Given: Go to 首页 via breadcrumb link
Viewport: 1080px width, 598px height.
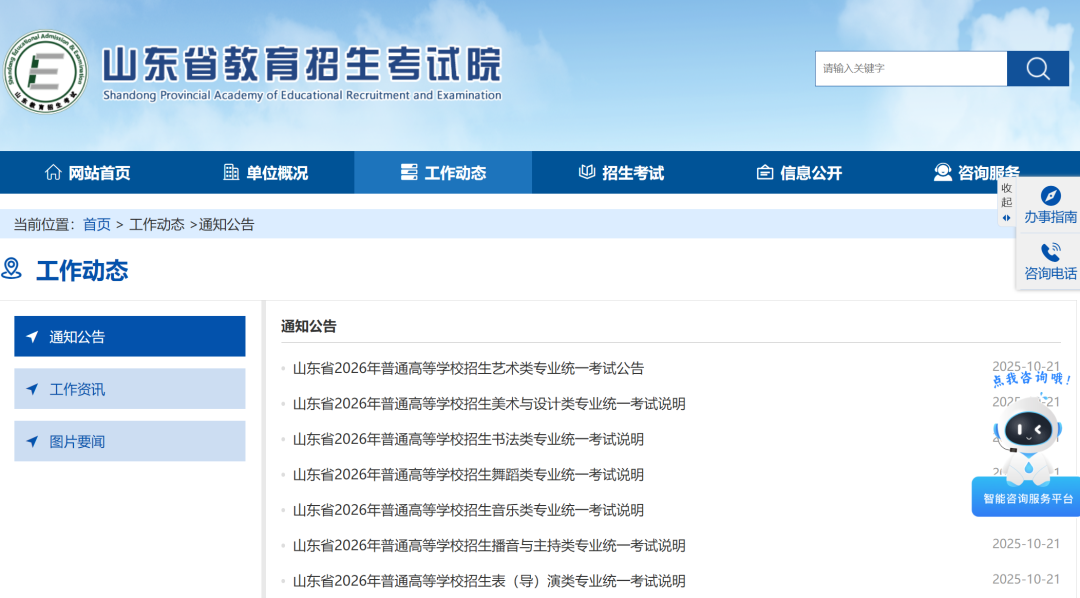Looking at the screenshot, I should coord(97,224).
